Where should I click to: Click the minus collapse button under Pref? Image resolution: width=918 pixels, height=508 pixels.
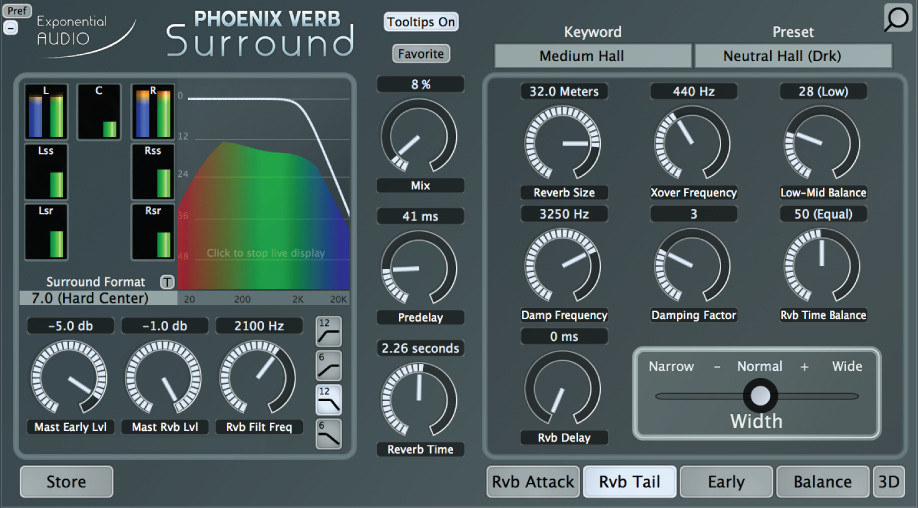[11, 28]
